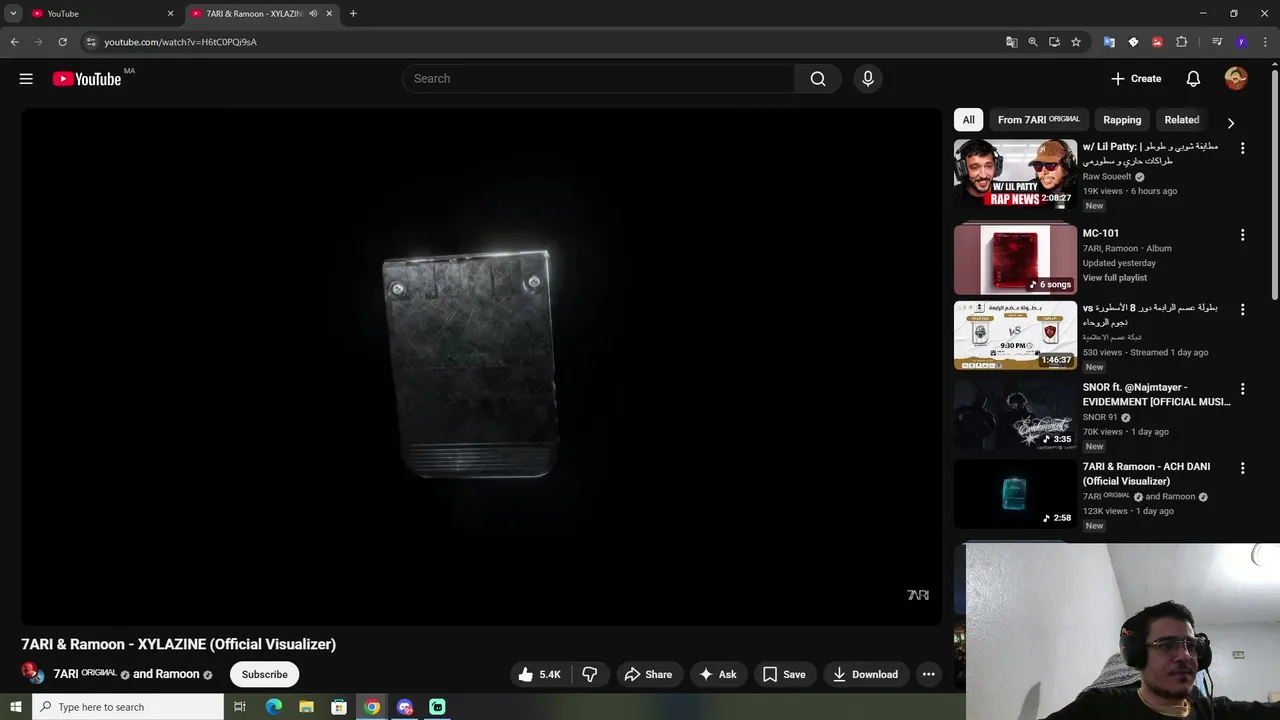Open File Explorer from the taskbar
Viewport: 1280px width, 720px height.
306,707
